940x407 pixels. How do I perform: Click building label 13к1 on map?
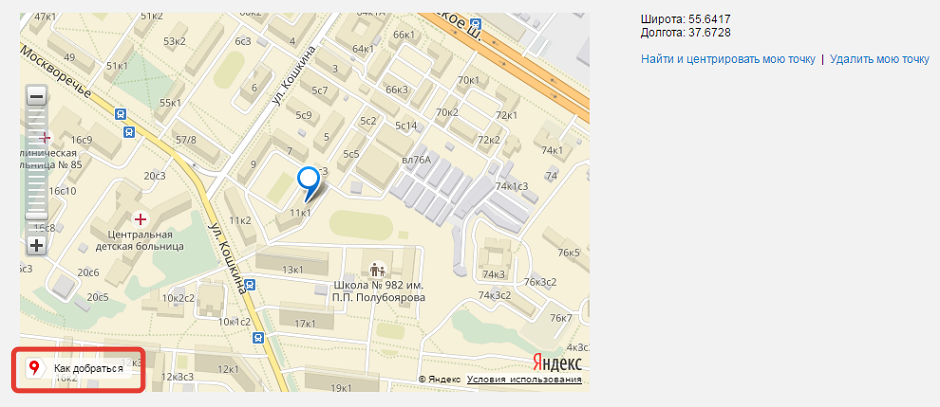coord(292,270)
